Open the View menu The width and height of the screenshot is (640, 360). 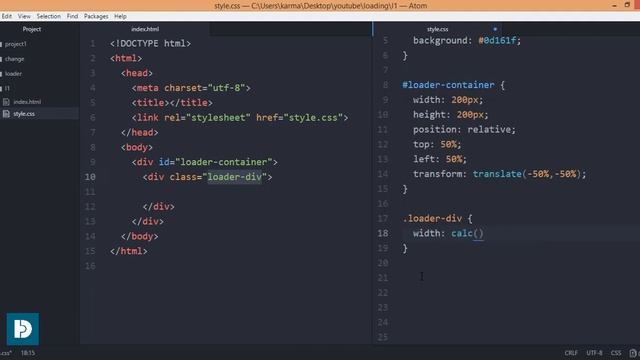[x=24, y=16]
